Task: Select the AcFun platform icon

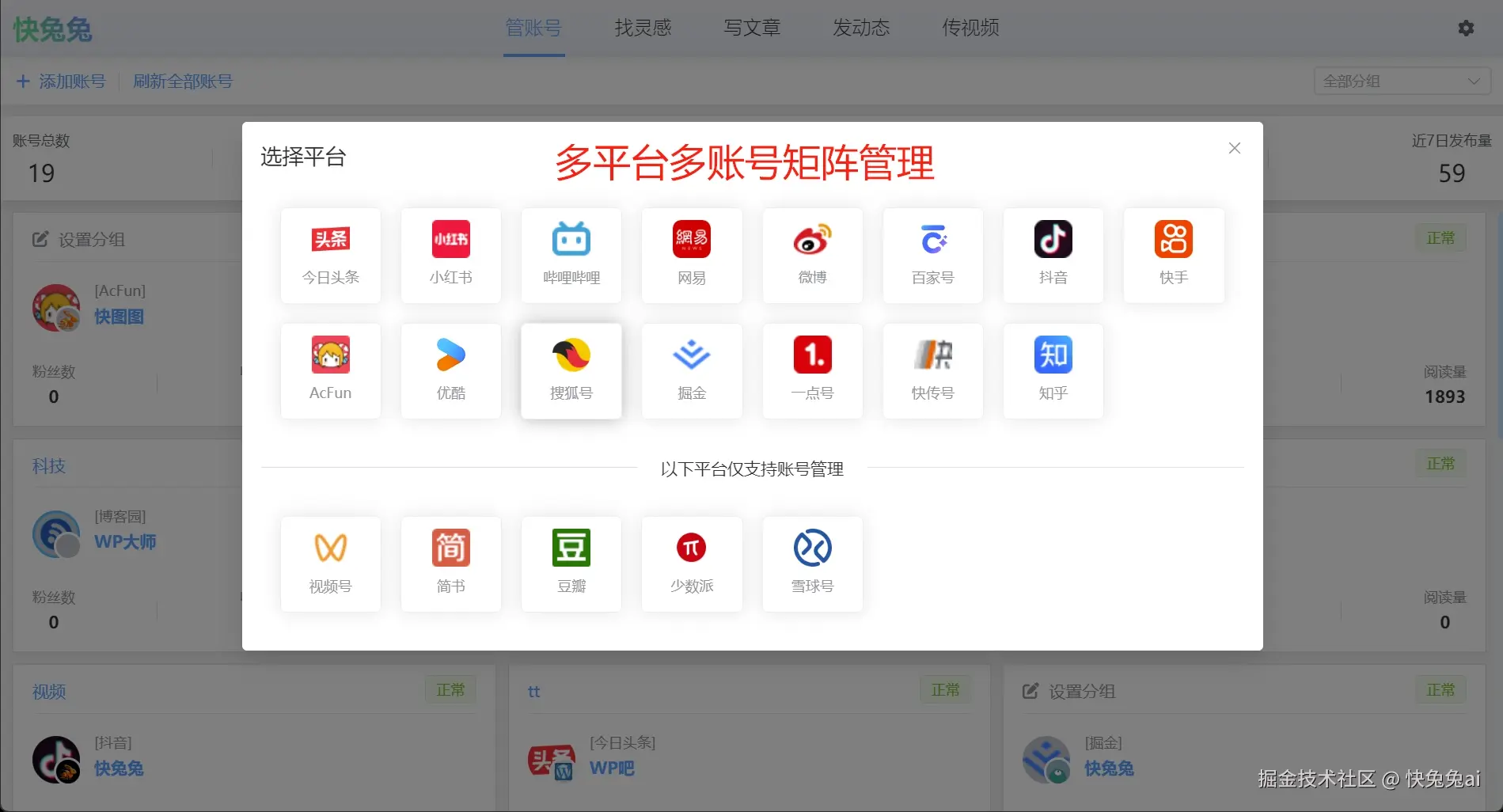Action: point(330,370)
